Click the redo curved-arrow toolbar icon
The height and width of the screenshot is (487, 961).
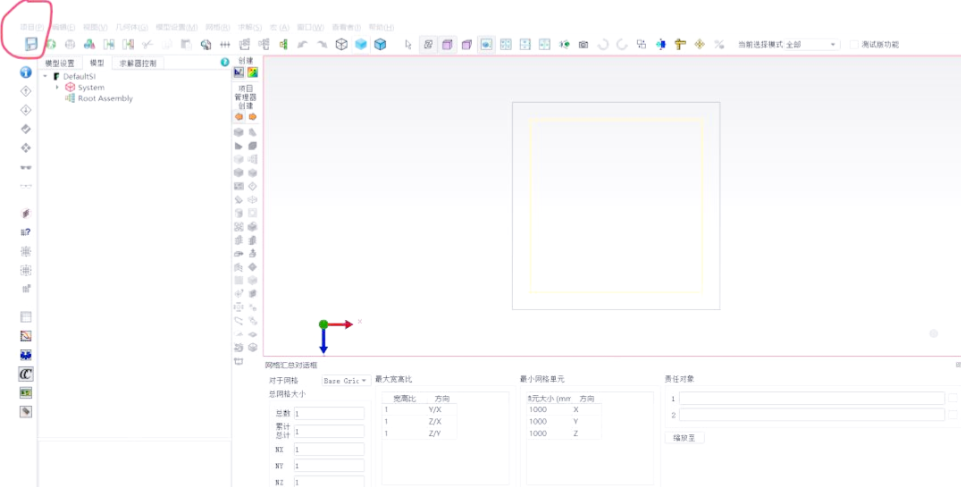321,44
